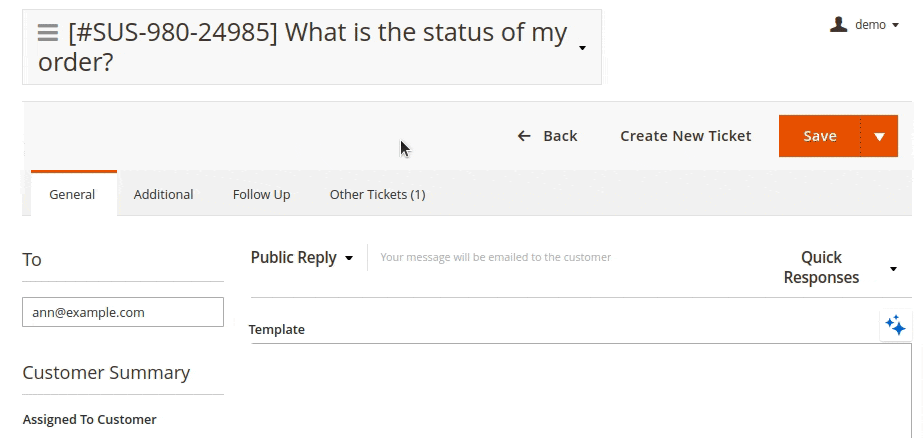Click the ticket title text SUS-980-24985
The height and width of the screenshot is (438, 923).
click(x=175, y=32)
